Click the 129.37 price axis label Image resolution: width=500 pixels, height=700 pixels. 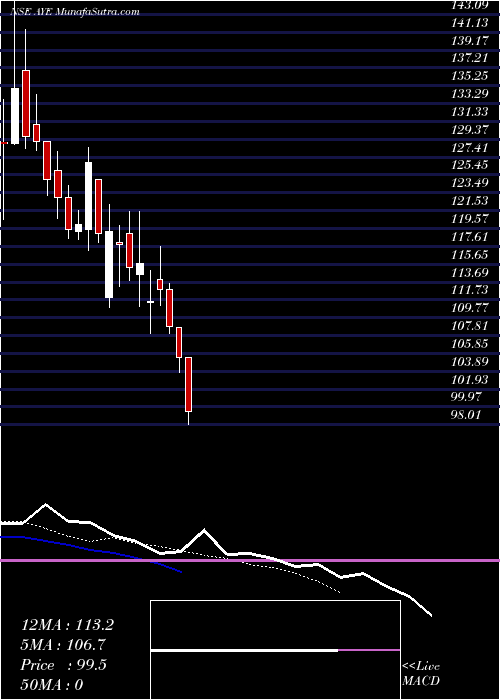[472, 129]
